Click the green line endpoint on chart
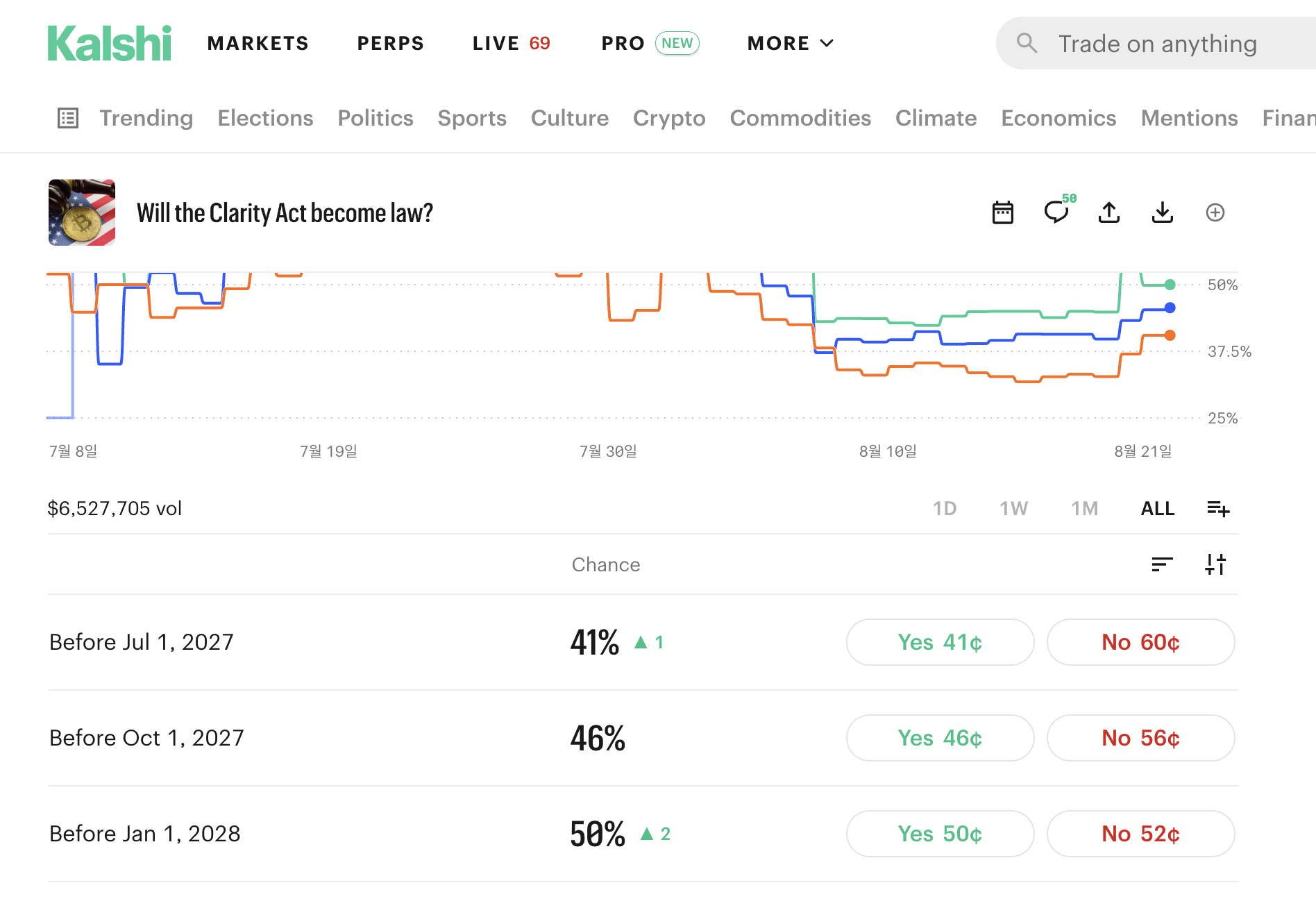Image resolution: width=1316 pixels, height=908 pixels. click(1170, 285)
